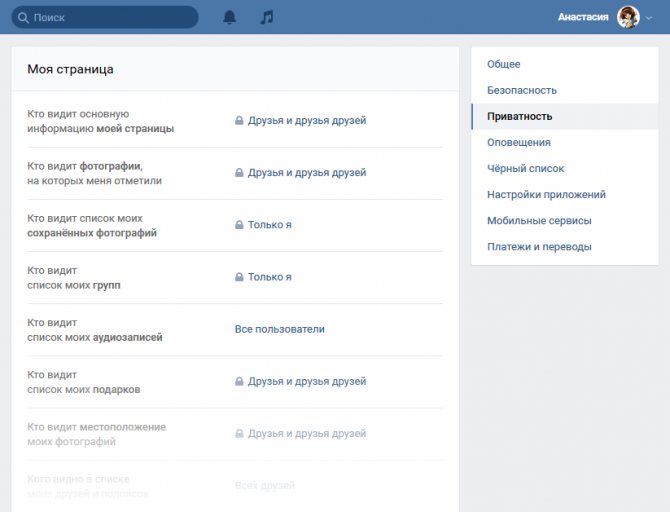The height and width of the screenshot is (512, 670).
Task: Change who sees фотографии, на которых меня отметили
Action: coord(307,173)
